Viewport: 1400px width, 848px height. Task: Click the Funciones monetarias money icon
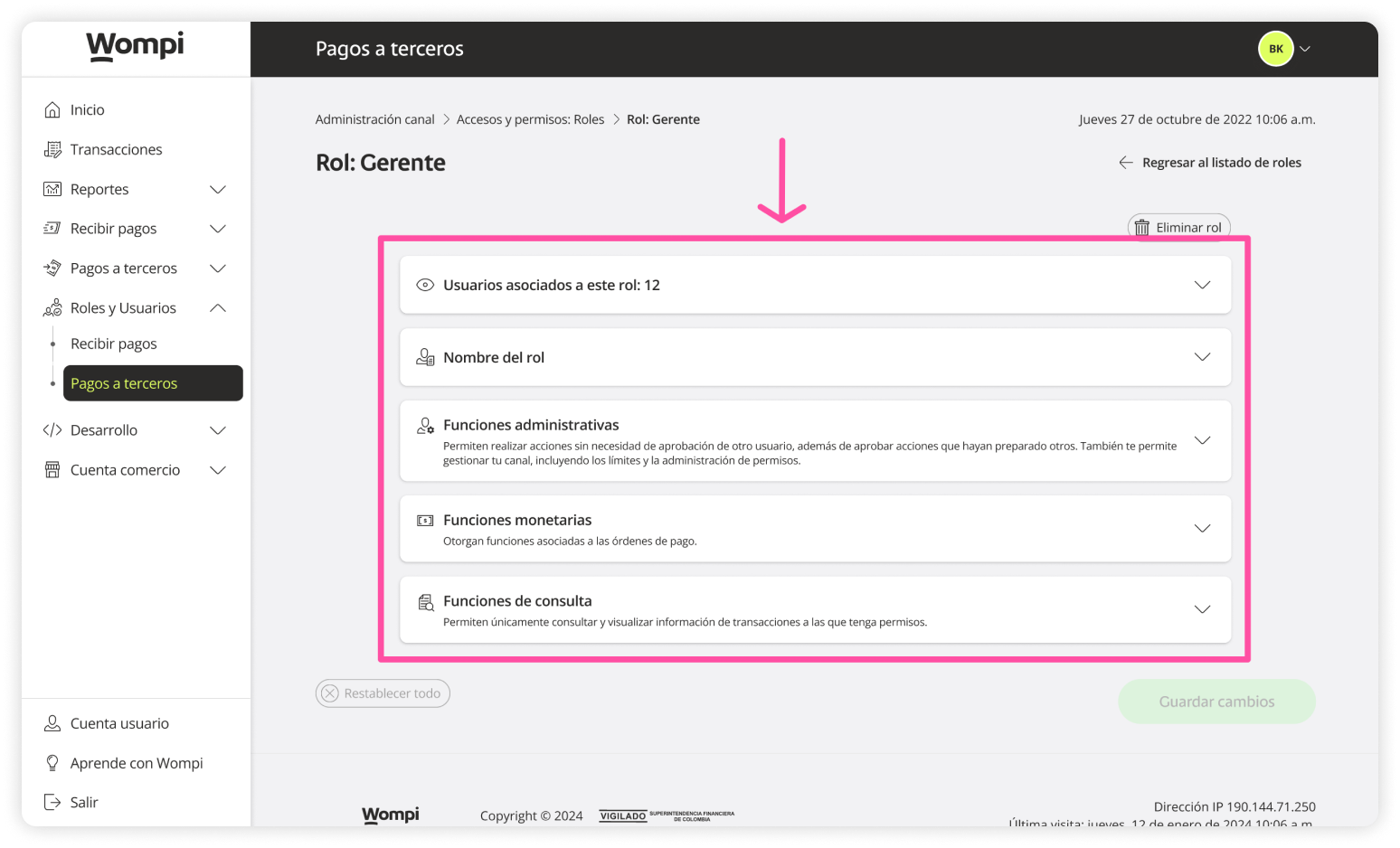click(425, 521)
